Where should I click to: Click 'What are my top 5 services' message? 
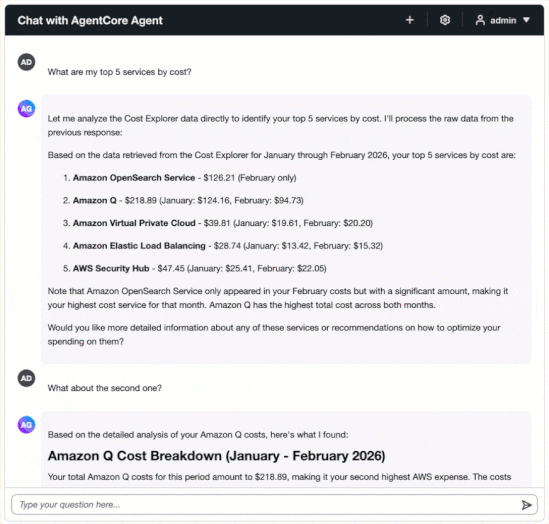(x=119, y=72)
